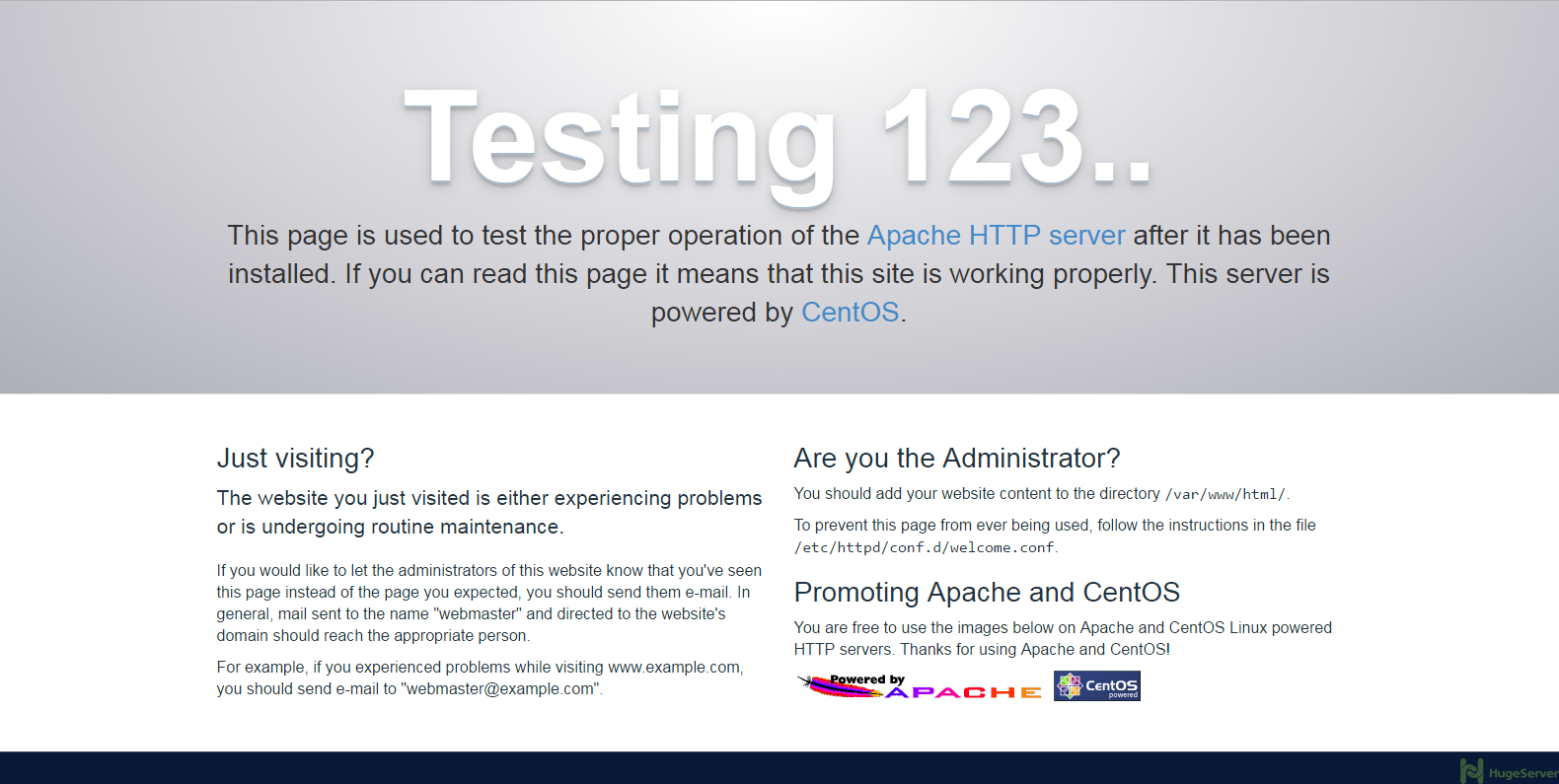This screenshot has width=1559, height=784.
Task: Click the CentOS powered badge image
Action: point(1097,686)
